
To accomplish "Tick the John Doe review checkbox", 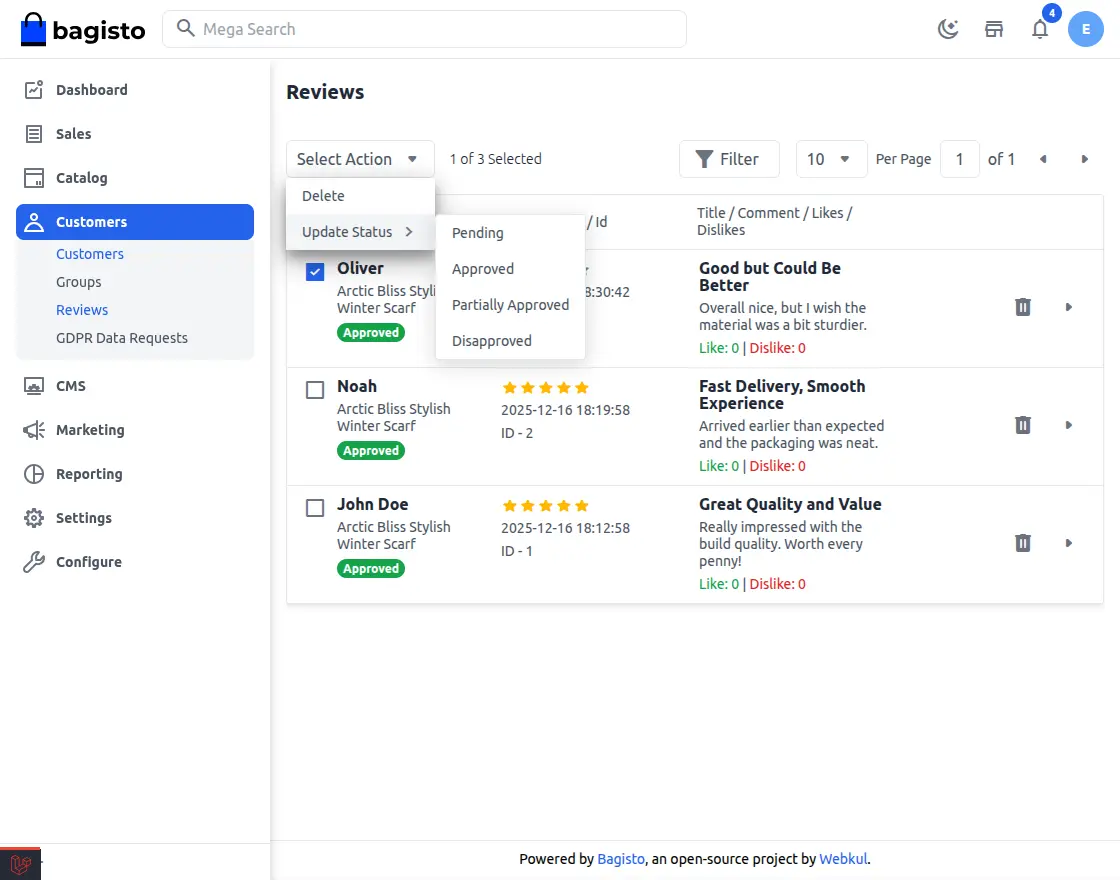I will pos(315,508).
